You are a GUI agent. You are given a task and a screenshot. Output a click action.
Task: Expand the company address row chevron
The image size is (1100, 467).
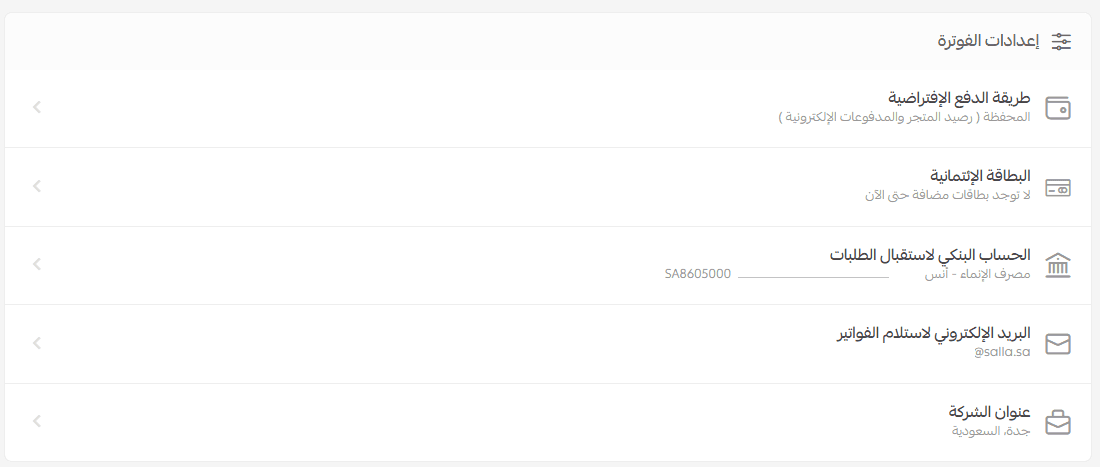(37, 421)
